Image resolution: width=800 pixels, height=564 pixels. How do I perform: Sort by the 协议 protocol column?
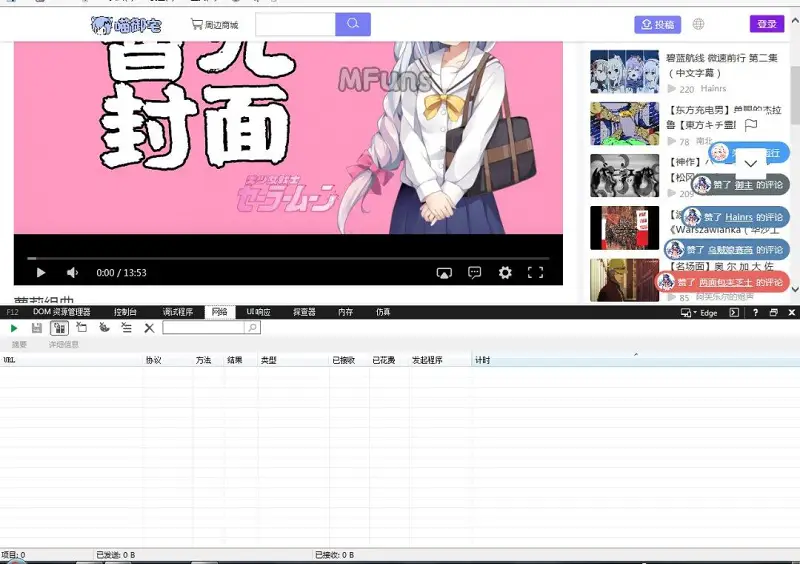tap(168, 360)
